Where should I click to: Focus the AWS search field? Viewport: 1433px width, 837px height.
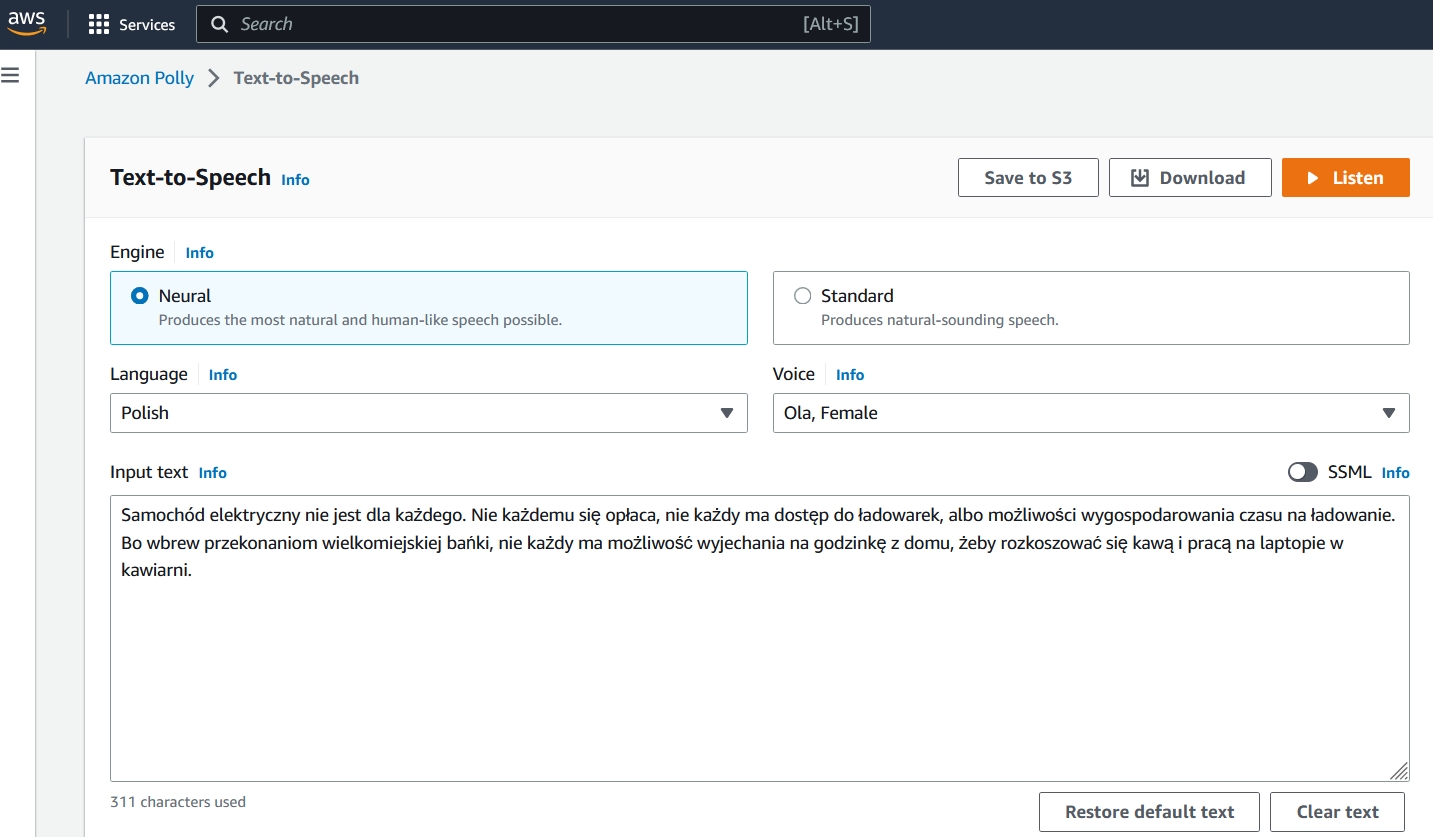tap(533, 24)
